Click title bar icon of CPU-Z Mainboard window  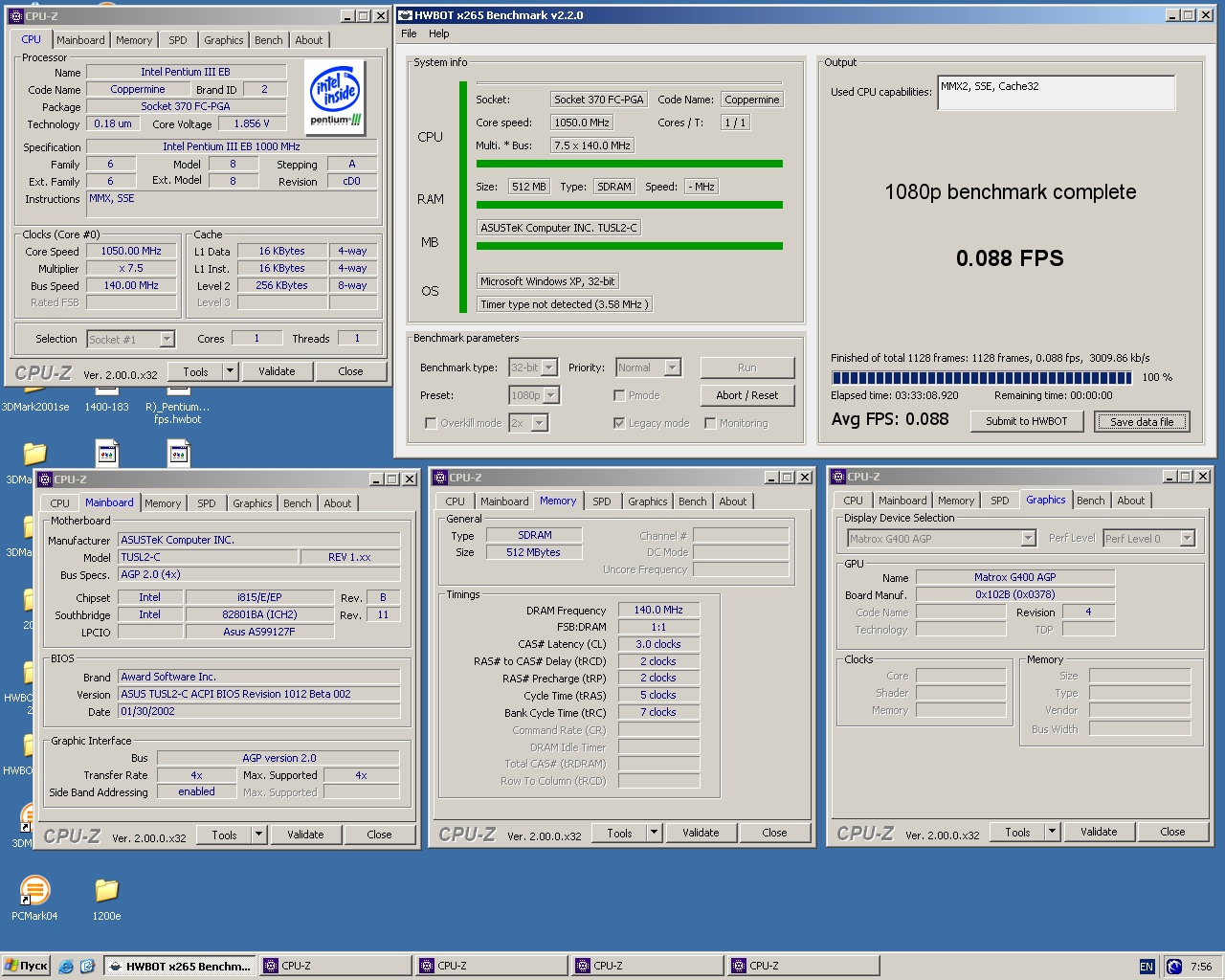[x=45, y=479]
